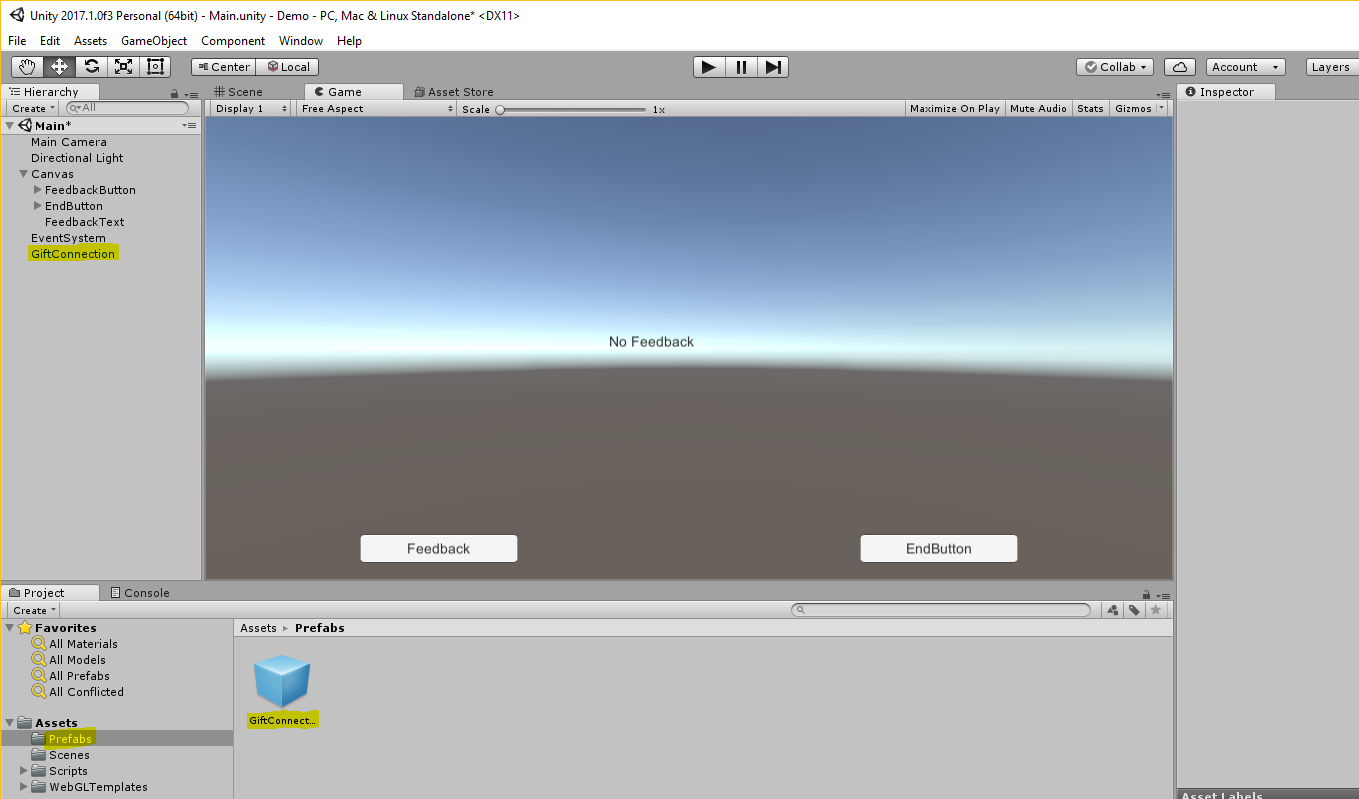The height and width of the screenshot is (799, 1359).
Task: Open the Layers dropdown
Action: [x=1332, y=67]
